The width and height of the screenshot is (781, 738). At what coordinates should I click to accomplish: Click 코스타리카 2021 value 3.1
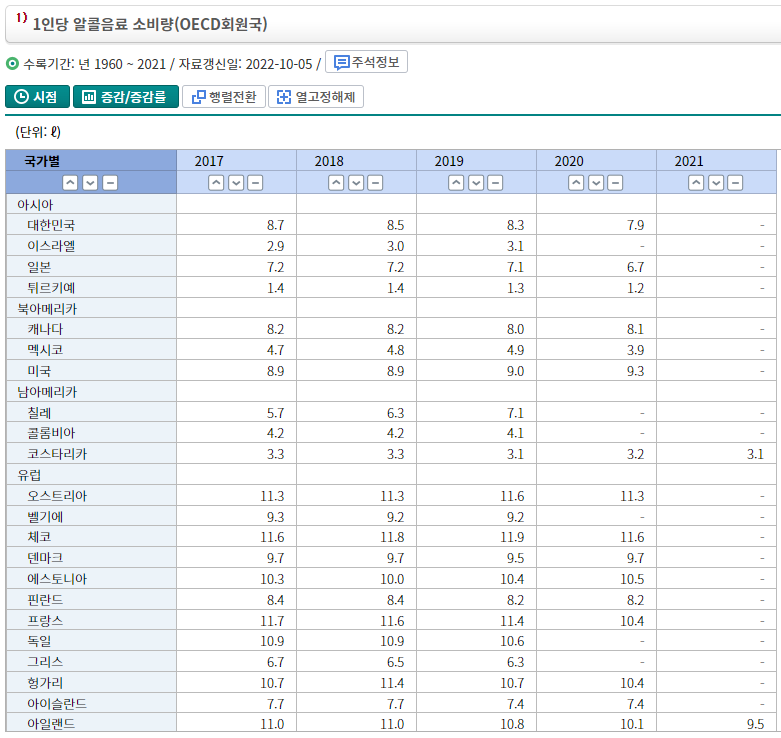pos(755,454)
